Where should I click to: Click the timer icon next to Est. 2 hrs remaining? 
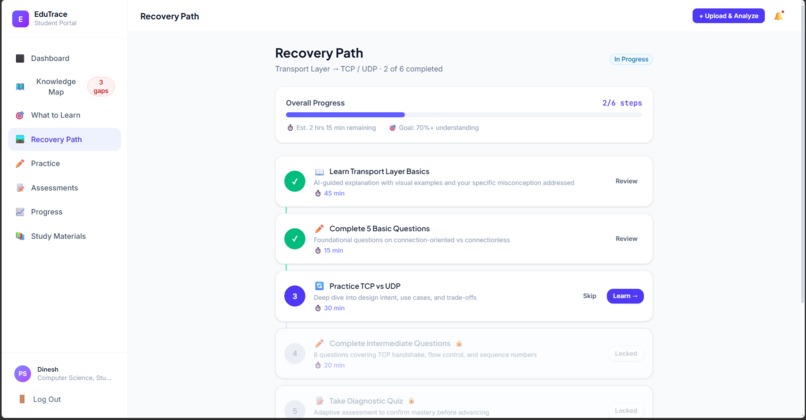[x=290, y=127]
